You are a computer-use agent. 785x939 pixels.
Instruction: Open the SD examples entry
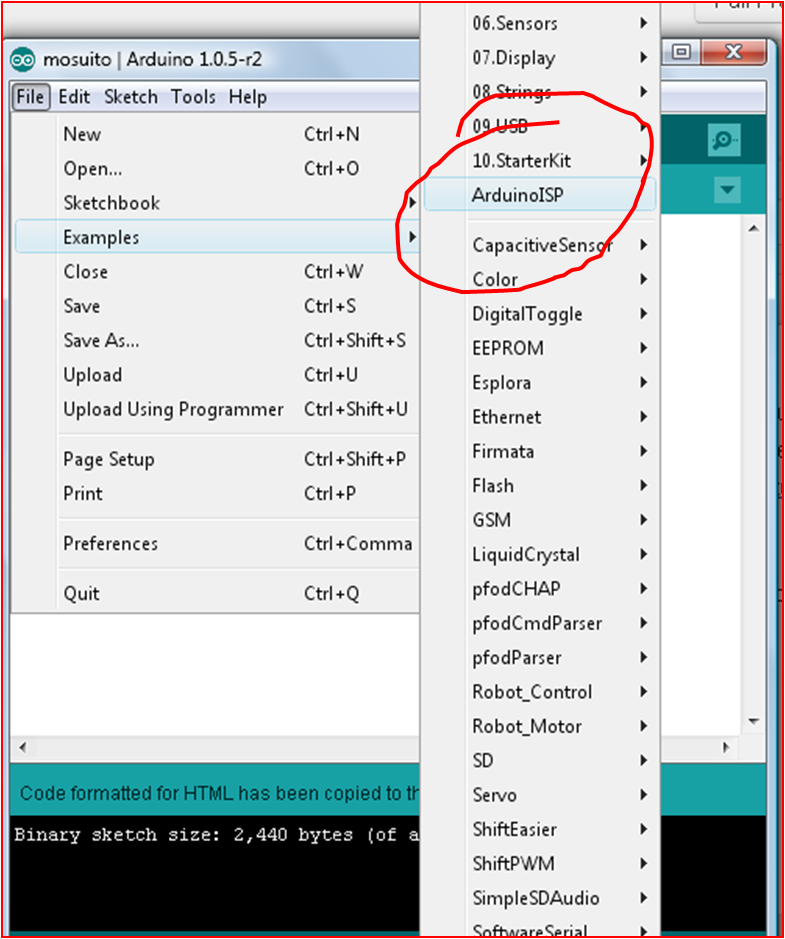540,761
